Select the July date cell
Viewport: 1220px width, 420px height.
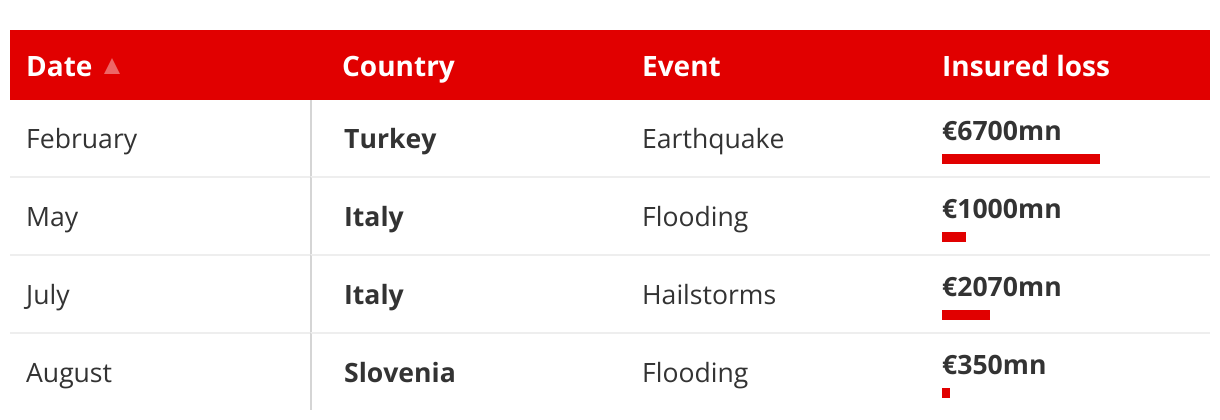tap(48, 295)
